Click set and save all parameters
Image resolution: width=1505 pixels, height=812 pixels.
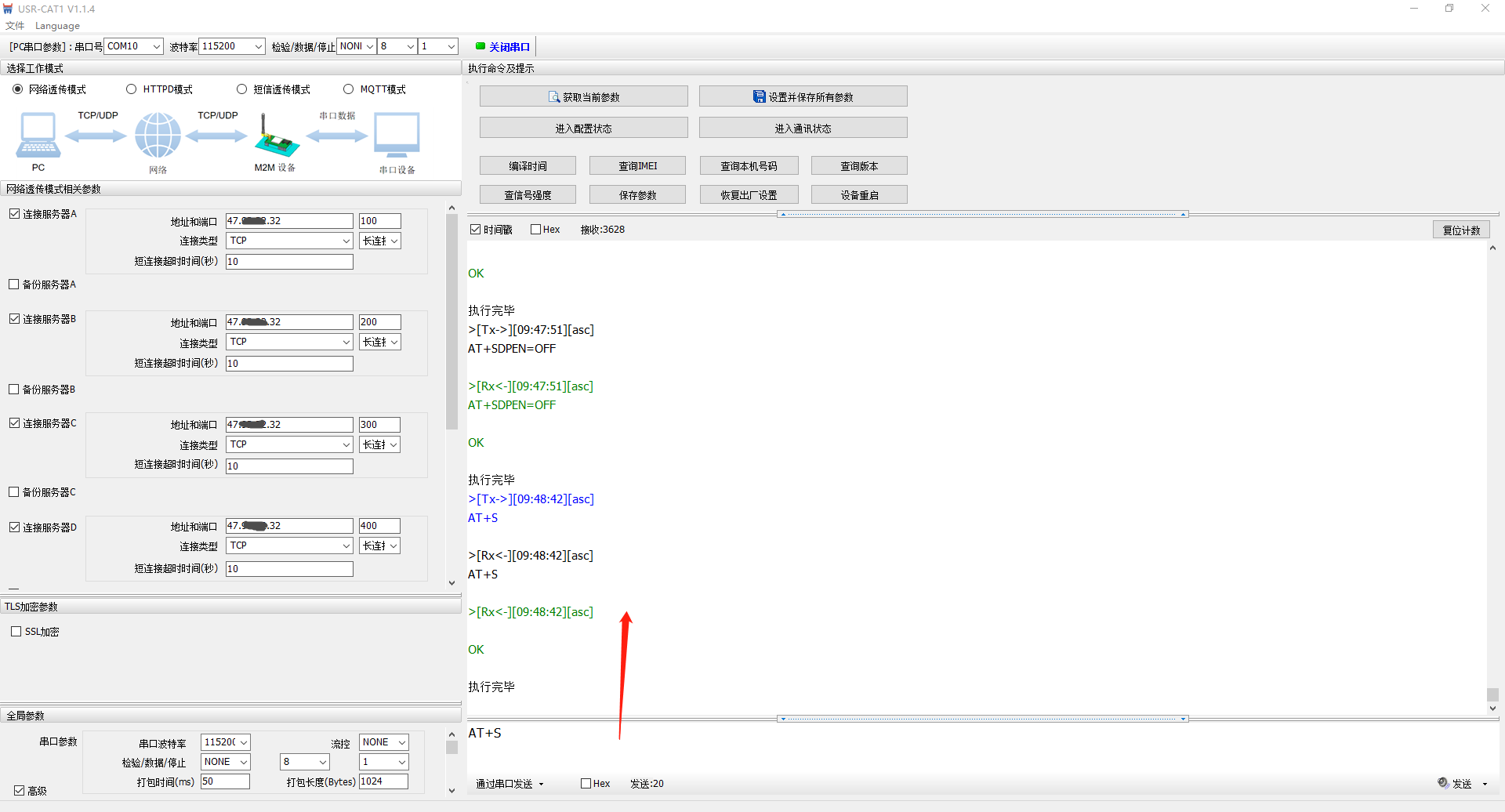(803, 96)
